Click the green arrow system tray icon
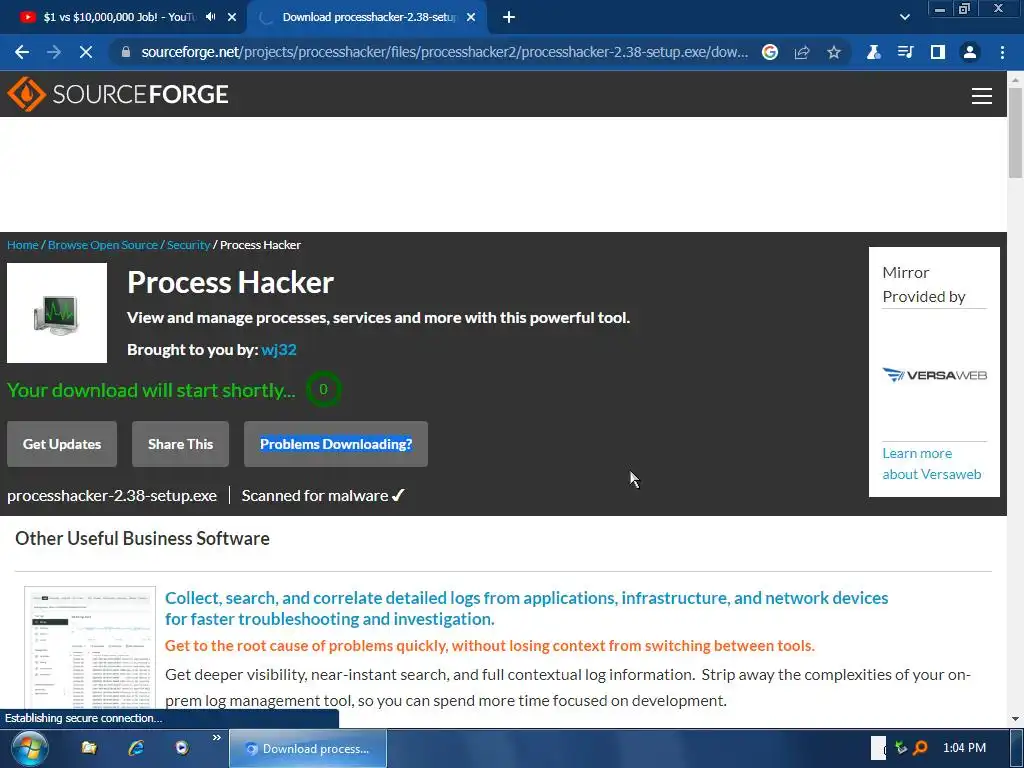This screenshot has height=768, width=1024. tap(901, 748)
